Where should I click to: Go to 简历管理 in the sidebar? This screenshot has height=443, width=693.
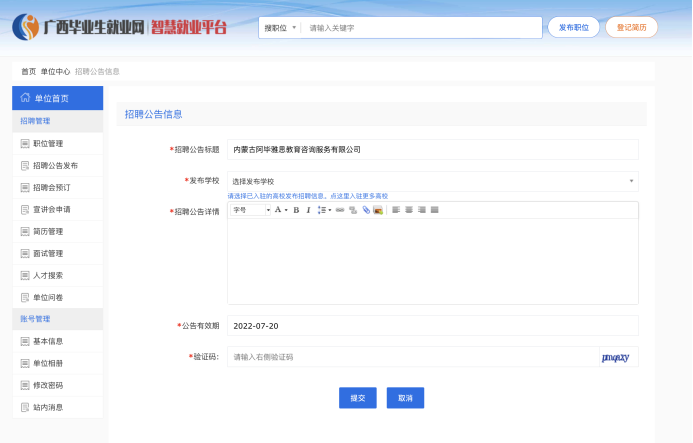tap(47, 231)
